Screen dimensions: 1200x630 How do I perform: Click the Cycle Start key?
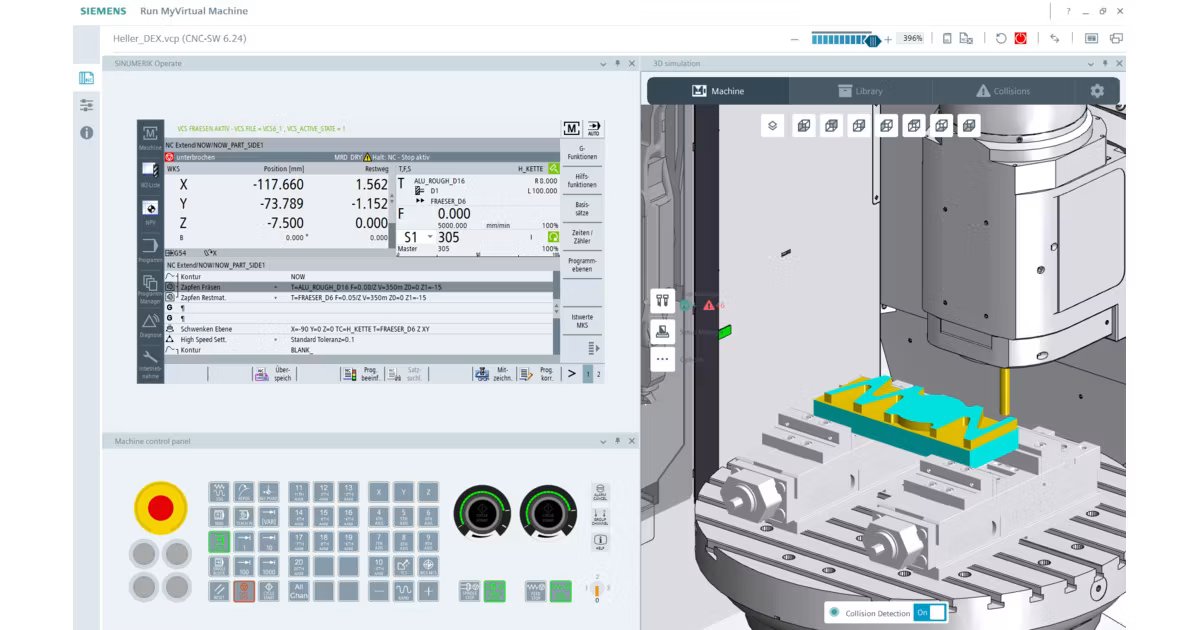pos(269,591)
